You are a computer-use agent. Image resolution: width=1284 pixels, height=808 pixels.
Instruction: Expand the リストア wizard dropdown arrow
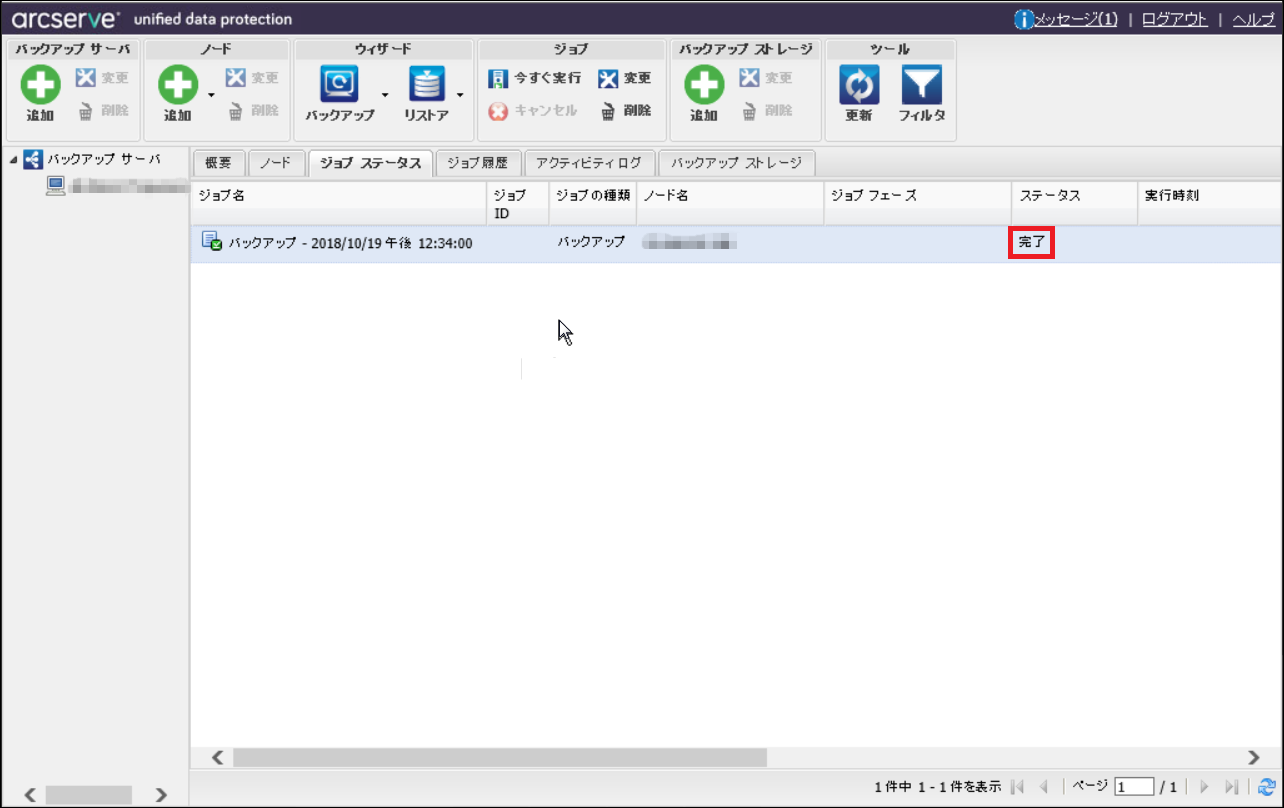click(x=460, y=95)
